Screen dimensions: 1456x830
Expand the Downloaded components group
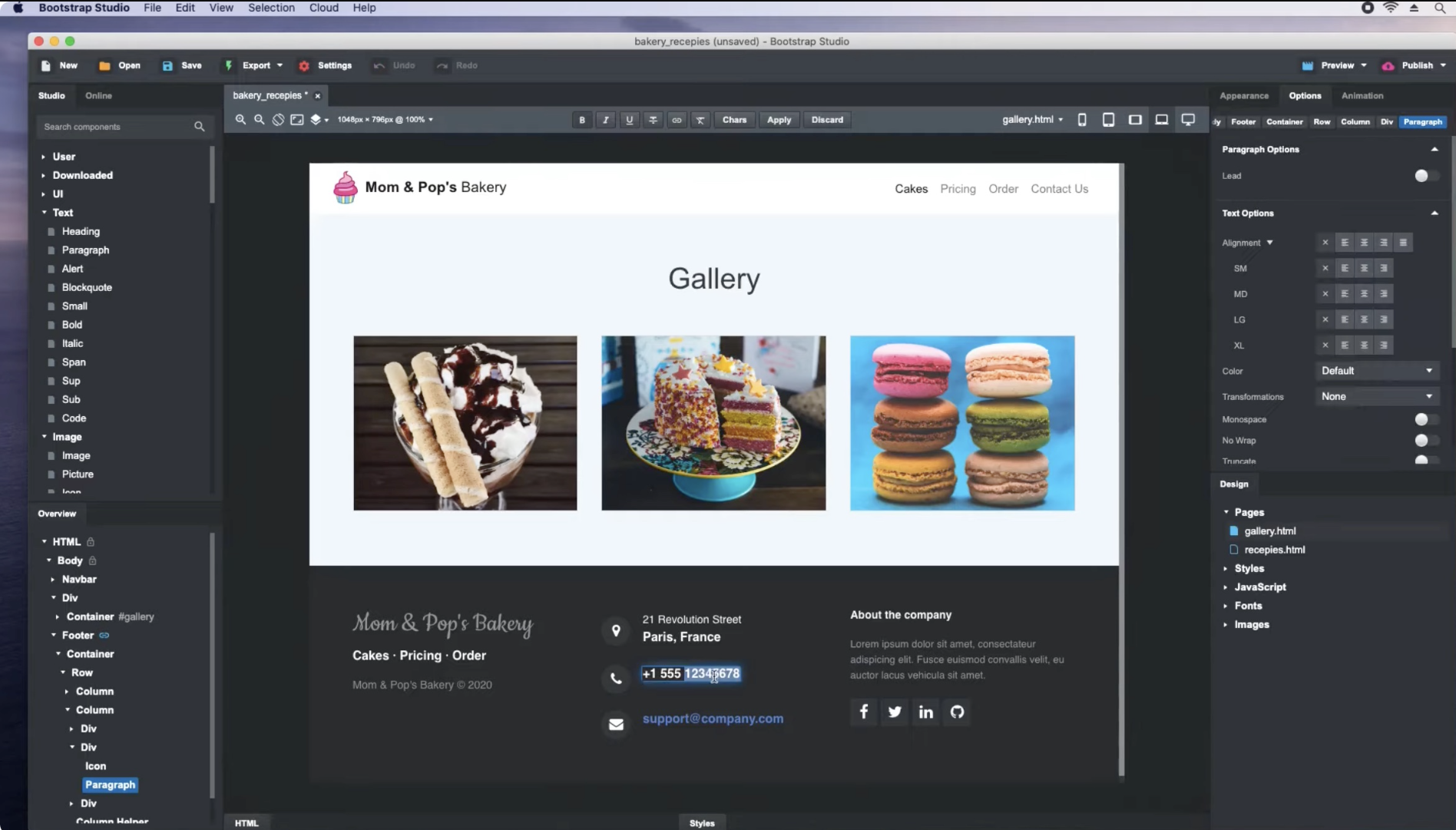click(44, 176)
